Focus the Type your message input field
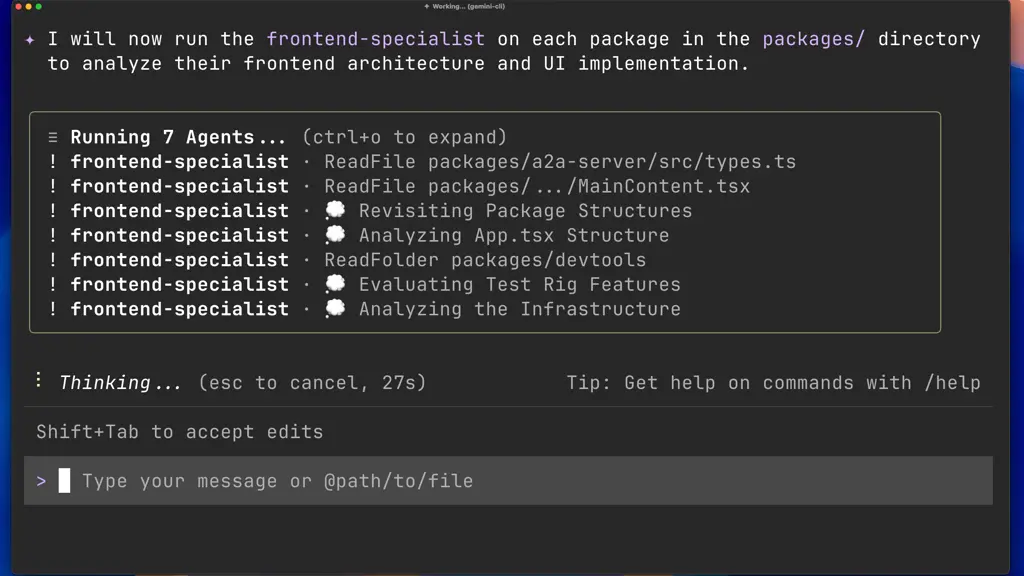This screenshot has height=576, width=1024. click(508, 481)
